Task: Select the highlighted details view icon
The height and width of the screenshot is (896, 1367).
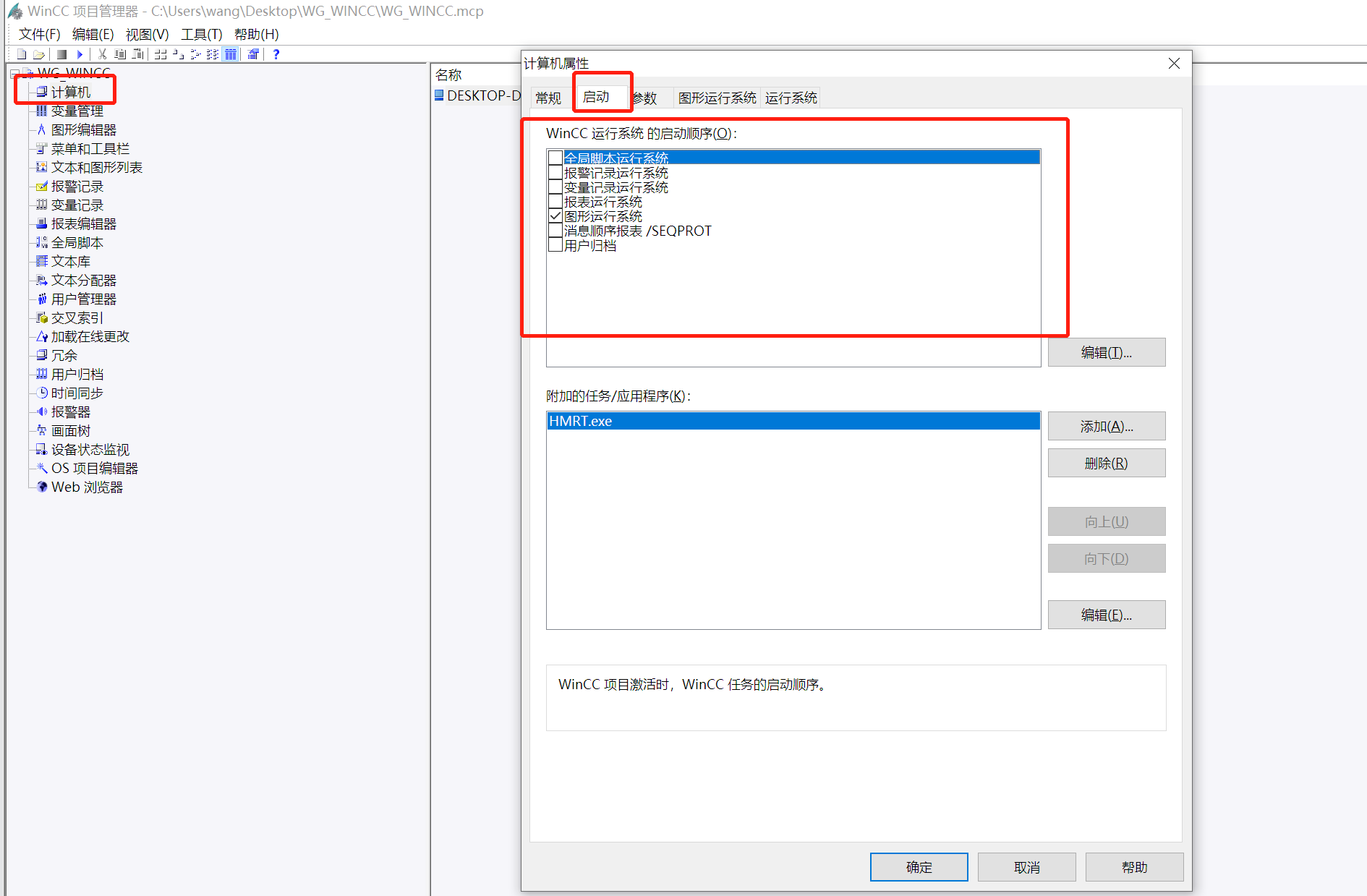Action: [x=230, y=54]
